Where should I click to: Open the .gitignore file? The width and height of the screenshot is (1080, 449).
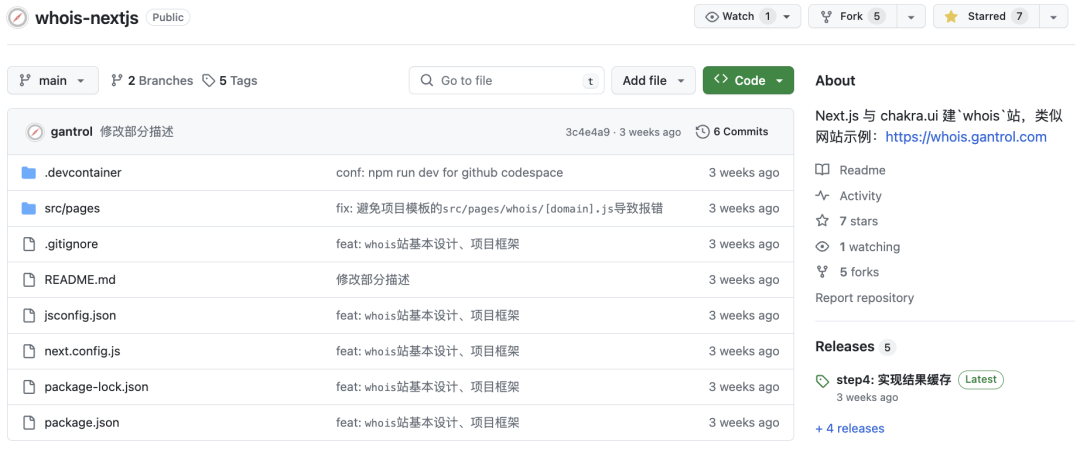[x=71, y=244]
